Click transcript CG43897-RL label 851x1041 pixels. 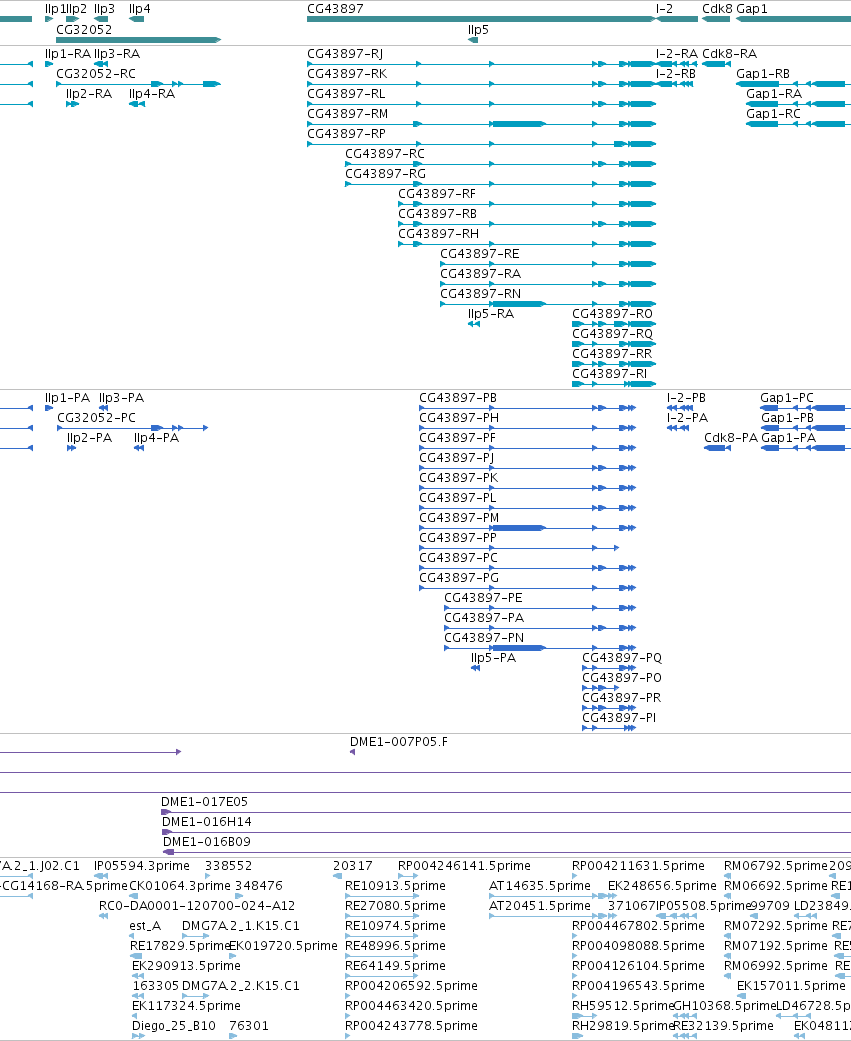pyautogui.click(x=346, y=94)
